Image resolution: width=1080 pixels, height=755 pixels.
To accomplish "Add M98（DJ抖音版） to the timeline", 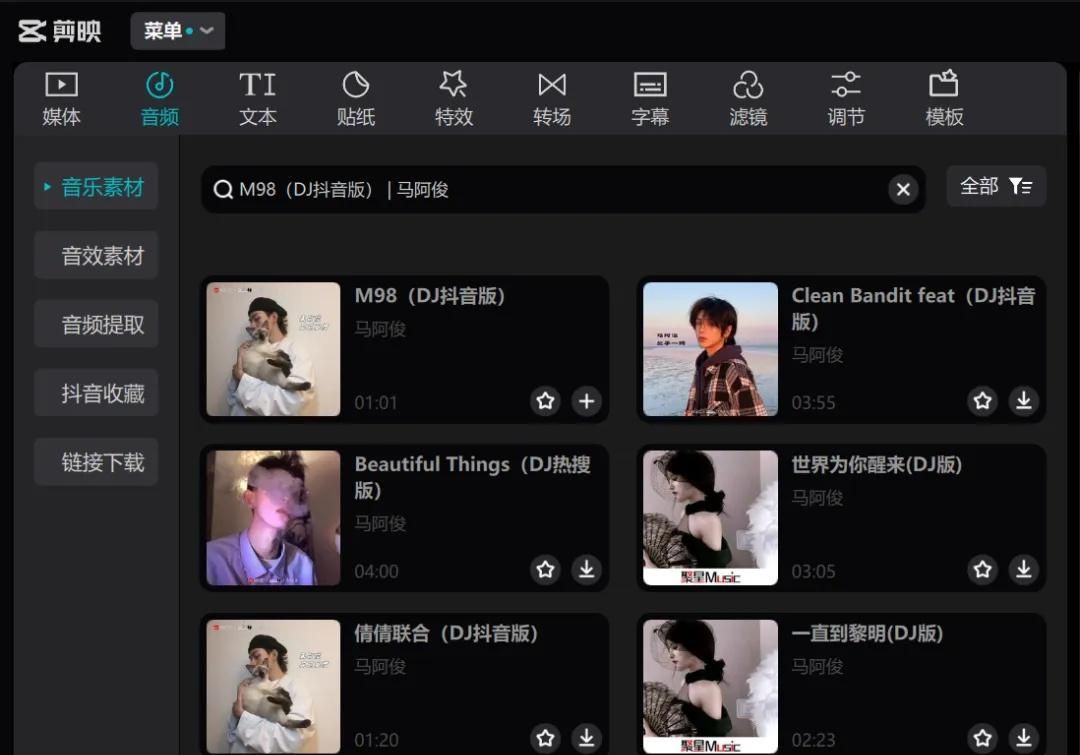I will (586, 401).
